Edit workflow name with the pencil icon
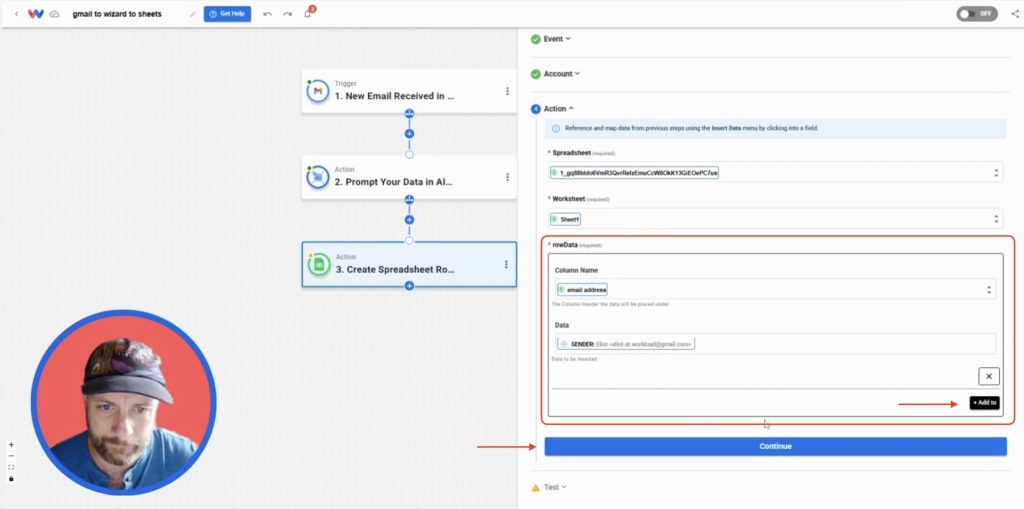Screen dimensions: 1024x509 coord(193,14)
